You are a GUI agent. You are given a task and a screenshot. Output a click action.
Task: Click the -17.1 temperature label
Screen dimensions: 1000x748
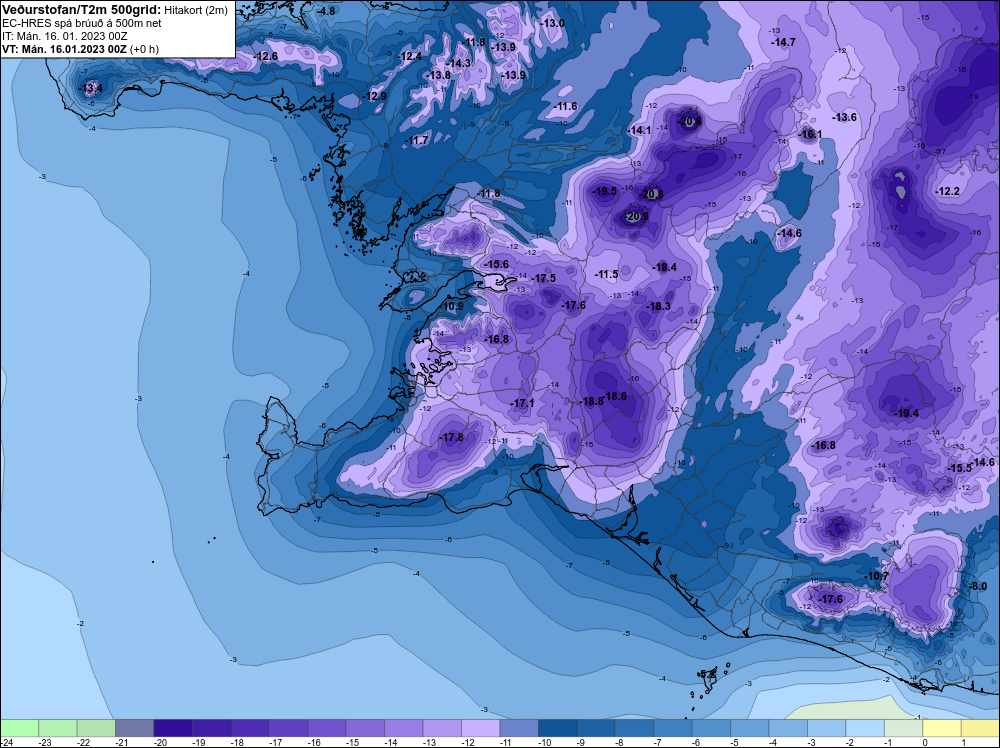click(x=522, y=403)
